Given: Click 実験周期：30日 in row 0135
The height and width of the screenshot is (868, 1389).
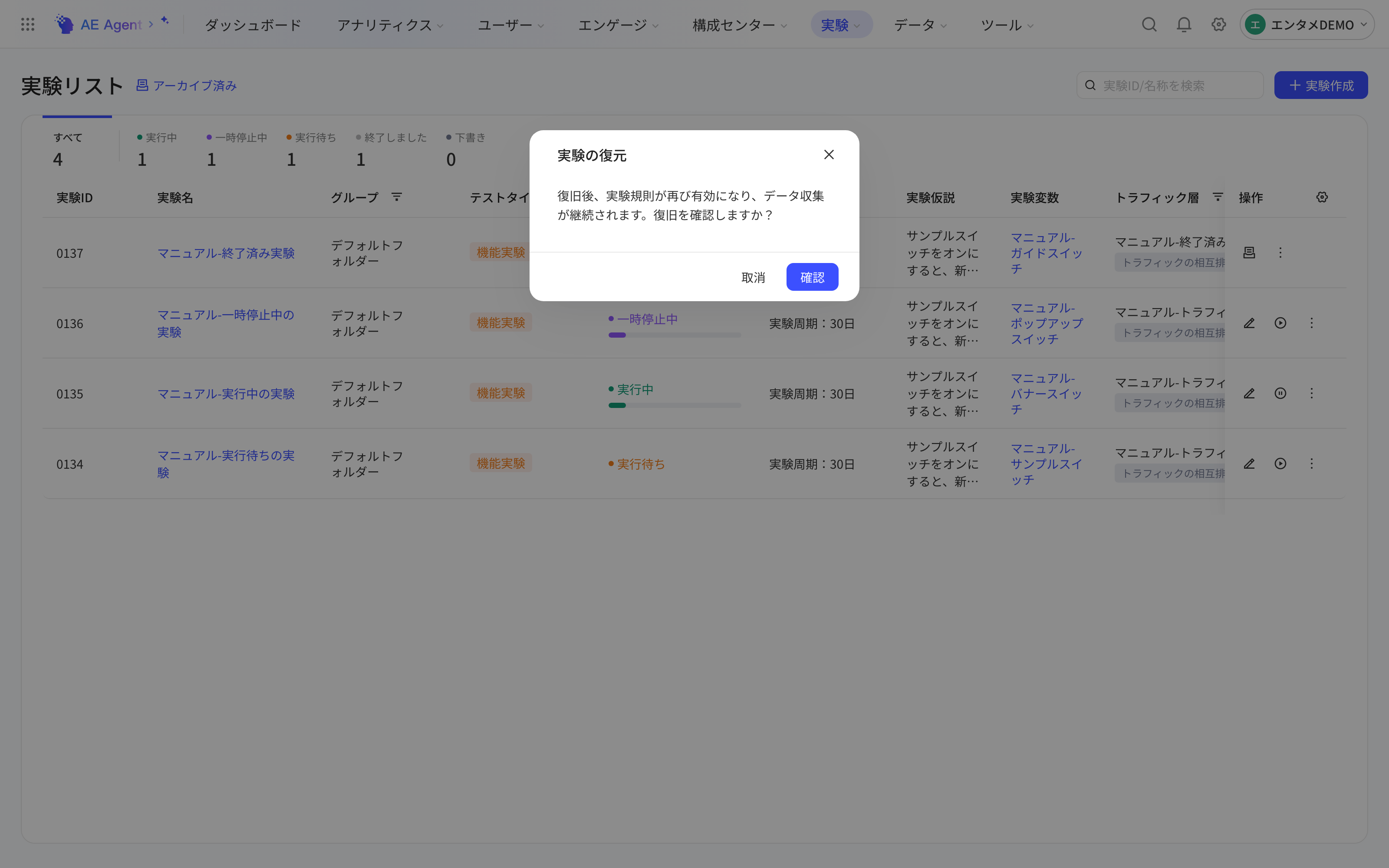Looking at the screenshot, I should coord(812,394).
